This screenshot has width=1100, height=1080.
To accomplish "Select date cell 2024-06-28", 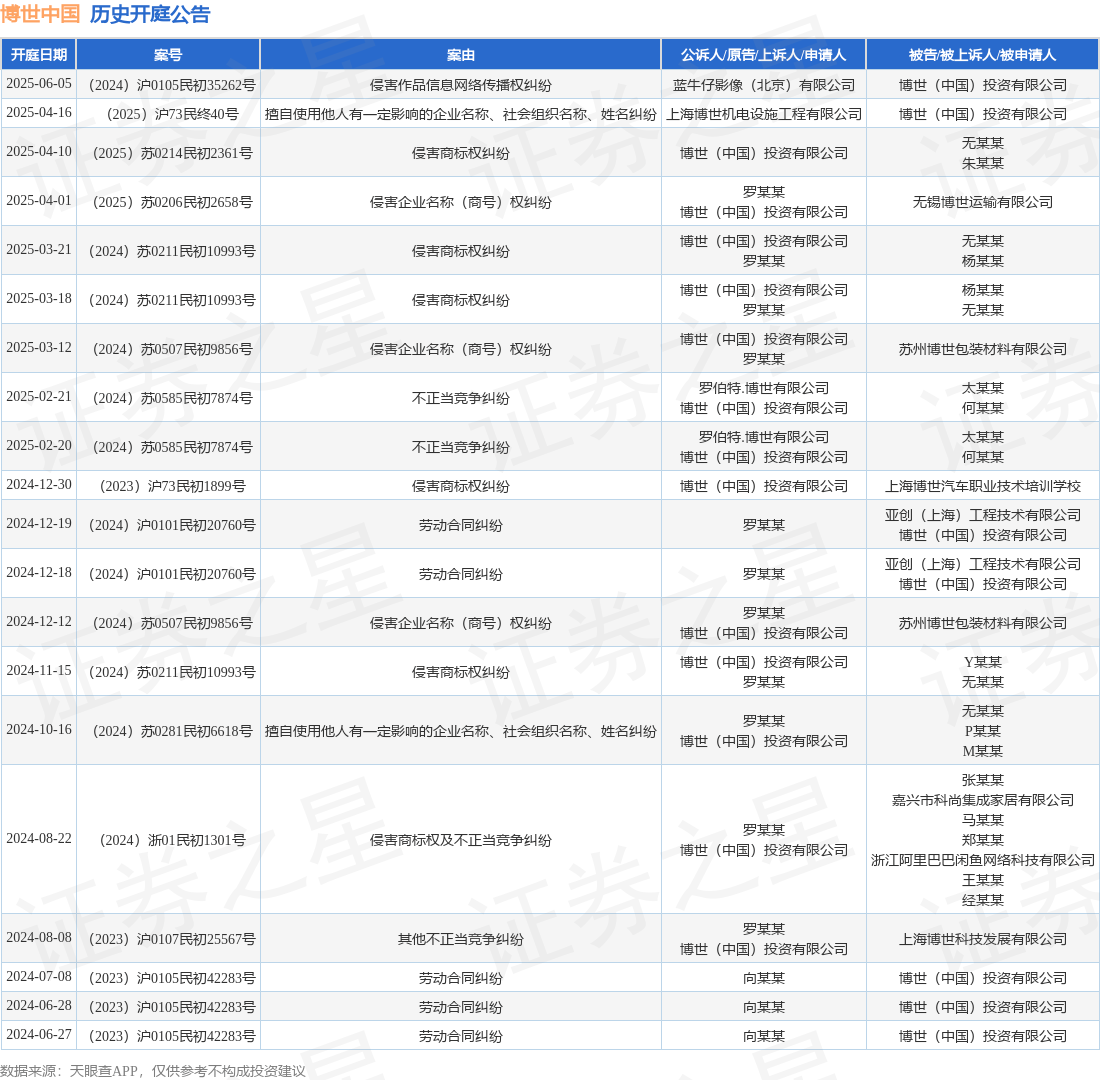I will click(x=39, y=1006).
